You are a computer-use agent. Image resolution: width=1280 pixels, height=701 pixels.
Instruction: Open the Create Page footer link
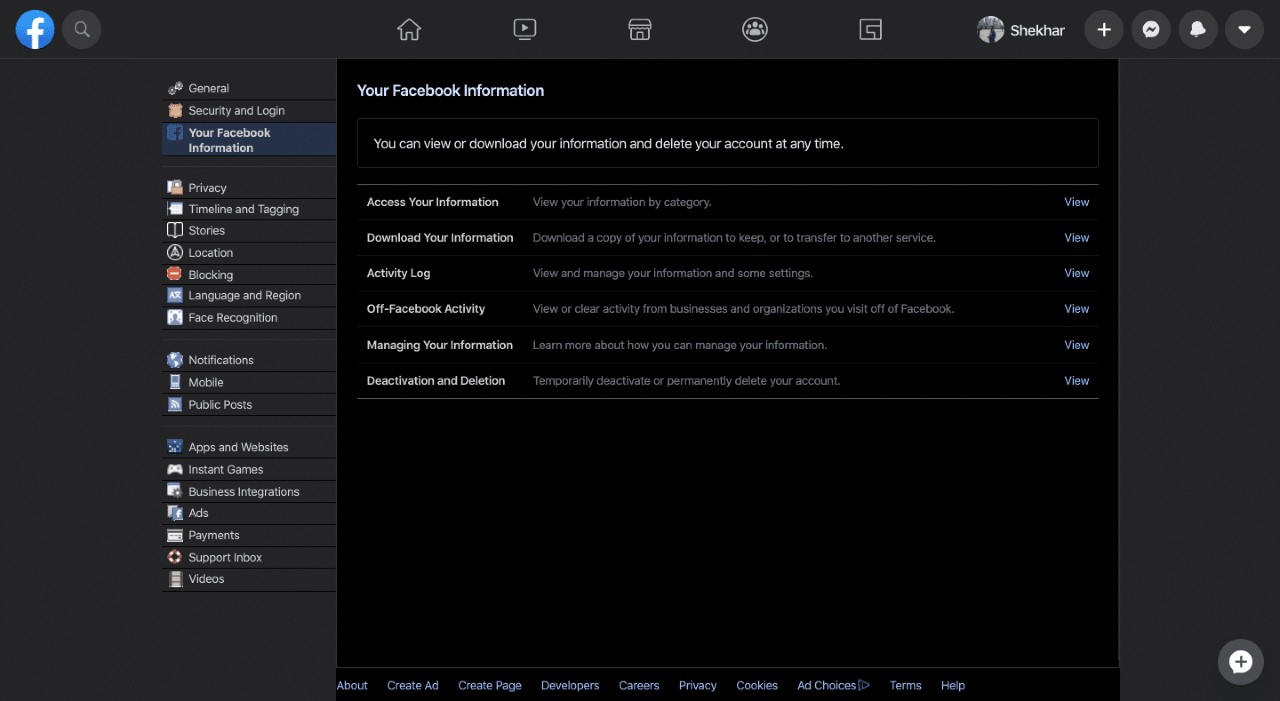click(x=490, y=685)
